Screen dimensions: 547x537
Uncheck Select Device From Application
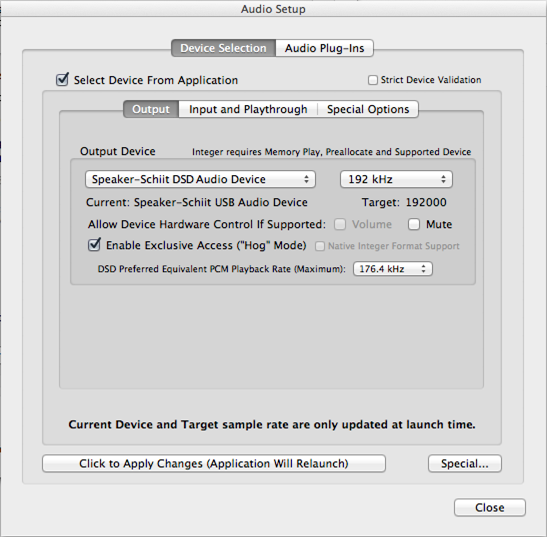(x=62, y=80)
